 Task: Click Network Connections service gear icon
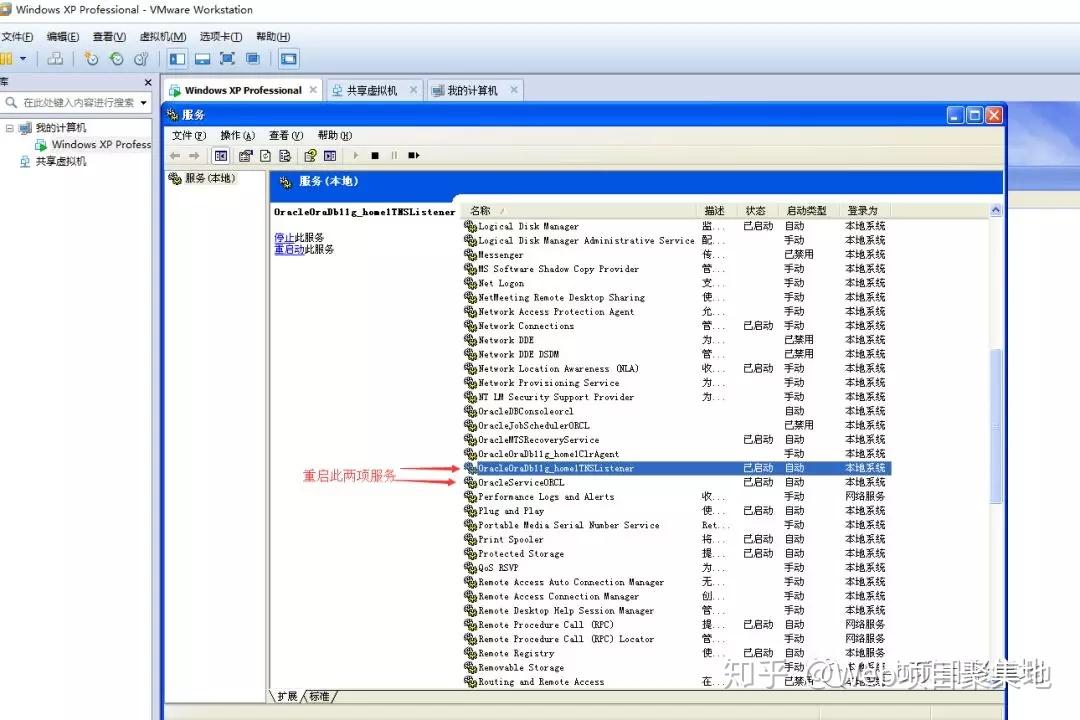[470, 326]
